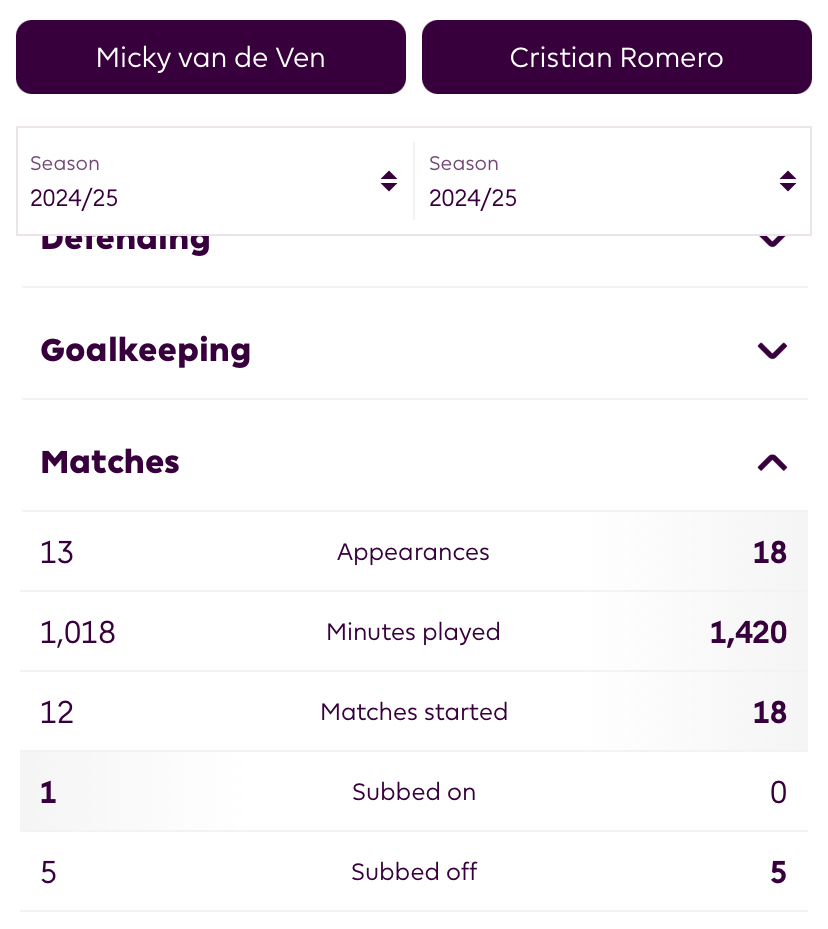This screenshot has width=828, height=929.
Task: Click the up-down arrows icon in the left season box
Action: pyautogui.click(x=389, y=181)
